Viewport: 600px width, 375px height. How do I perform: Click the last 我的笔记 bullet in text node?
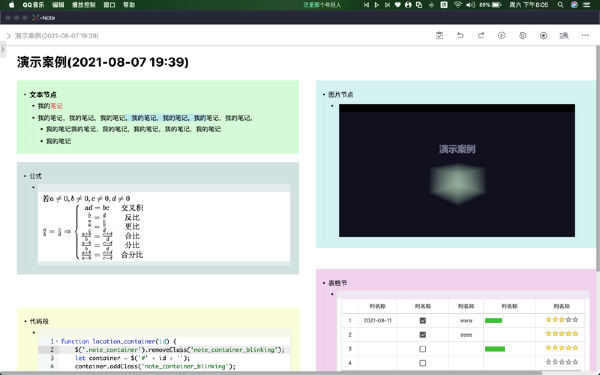click(x=58, y=141)
